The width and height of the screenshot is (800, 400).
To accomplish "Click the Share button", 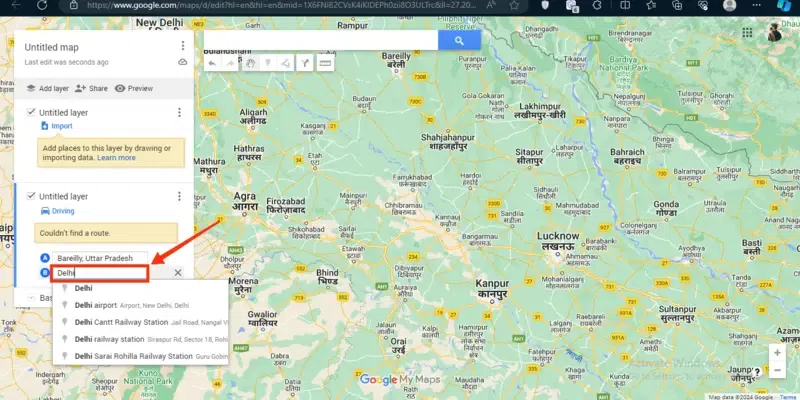I will tap(91, 88).
